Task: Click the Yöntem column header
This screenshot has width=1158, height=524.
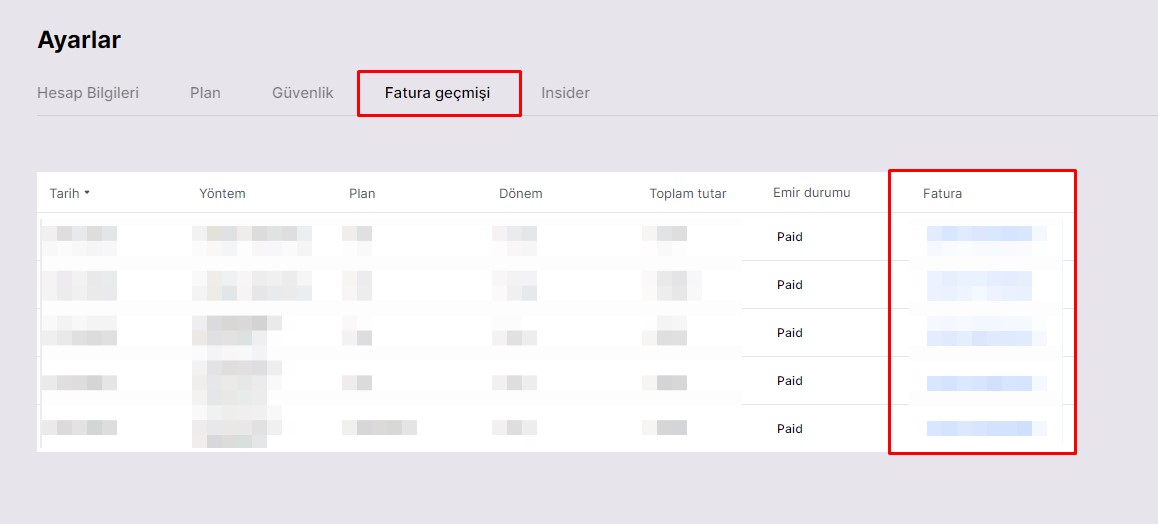Action: click(x=222, y=193)
